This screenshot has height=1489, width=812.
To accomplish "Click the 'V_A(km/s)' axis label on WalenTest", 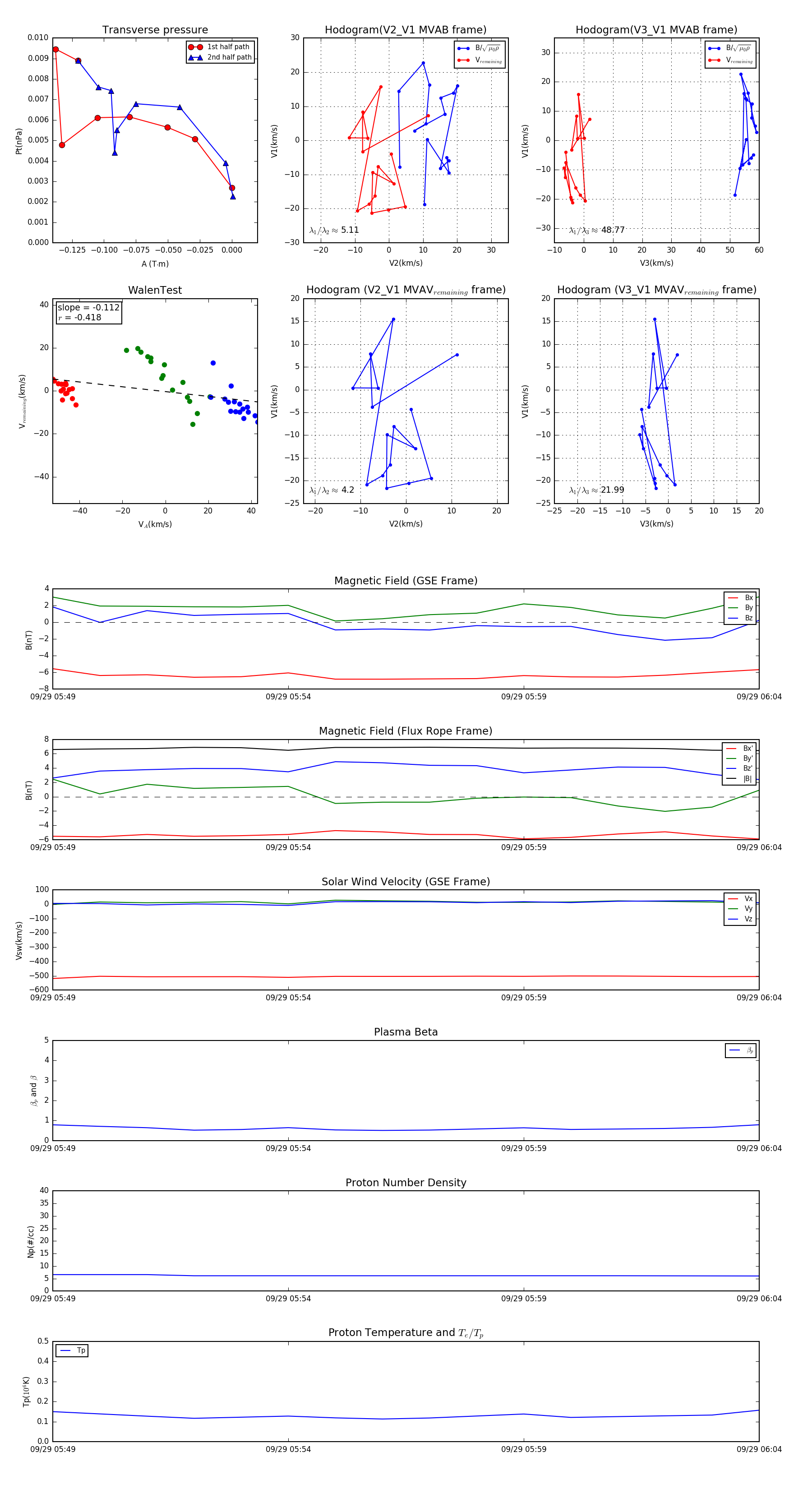I will [155, 524].
